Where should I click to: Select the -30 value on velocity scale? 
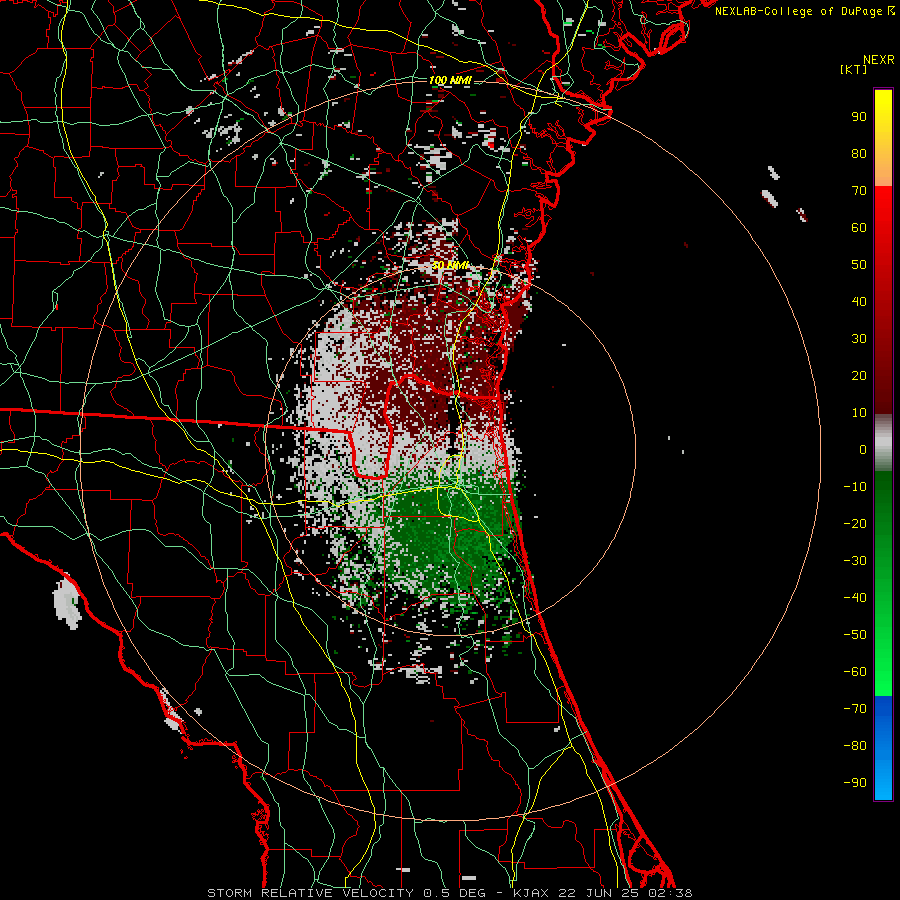tap(855, 561)
